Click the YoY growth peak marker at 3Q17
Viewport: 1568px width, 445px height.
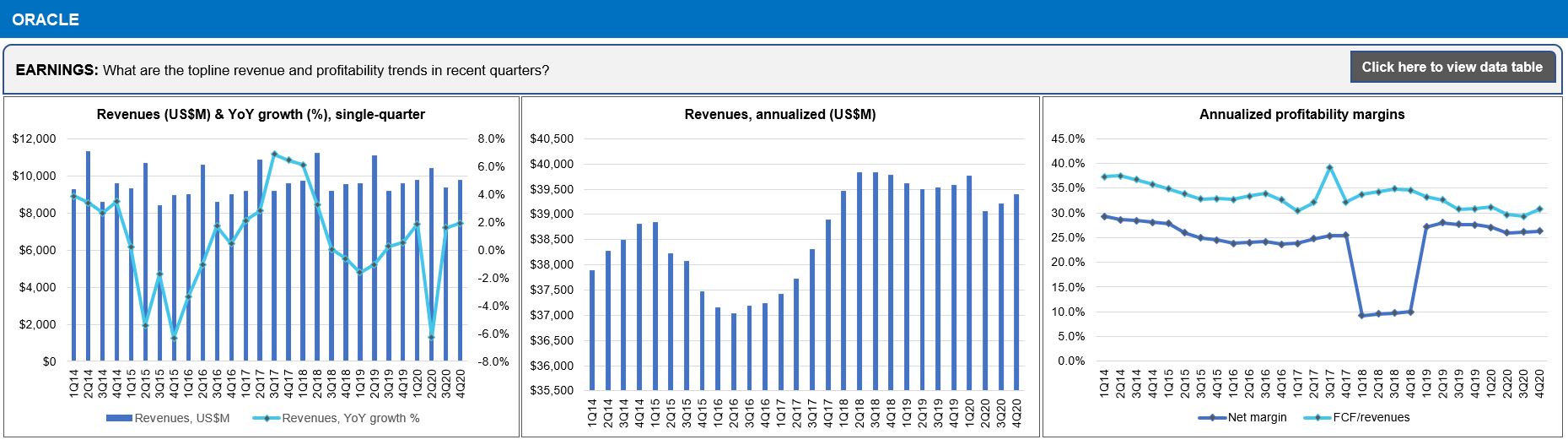[x=274, y=155]
